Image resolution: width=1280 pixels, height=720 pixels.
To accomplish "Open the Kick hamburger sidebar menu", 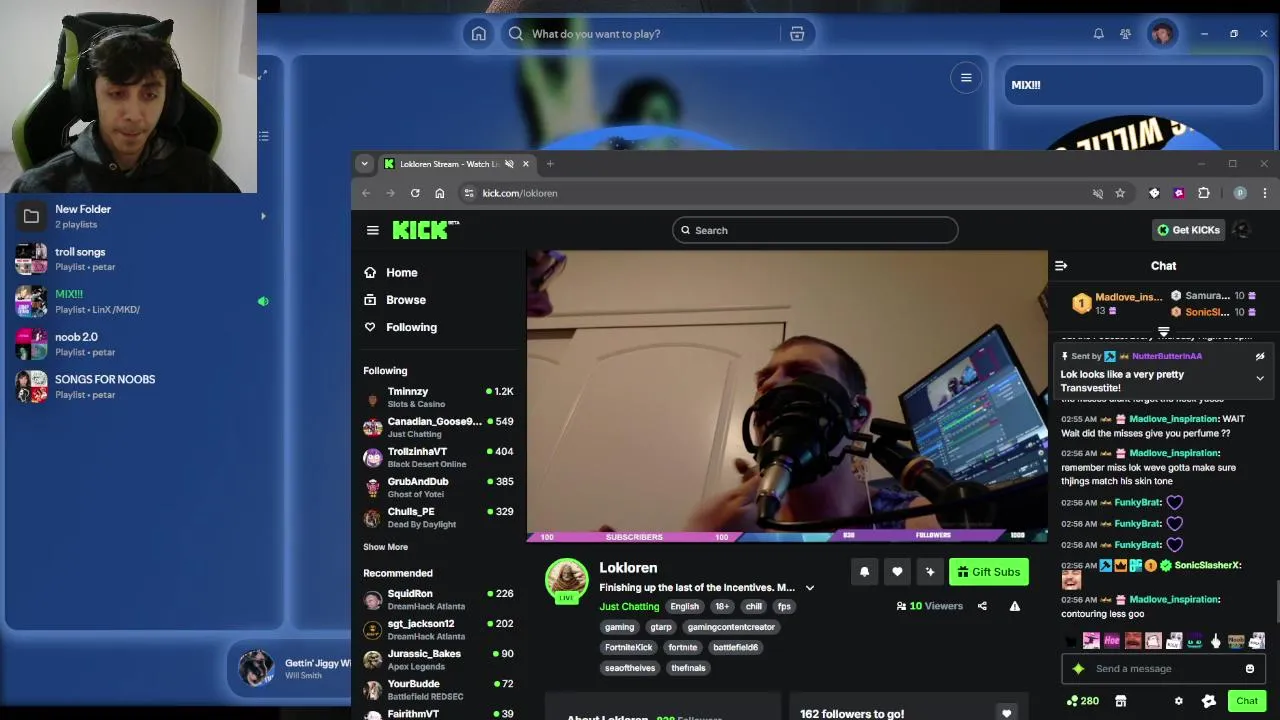I will (x=372, y=230).
